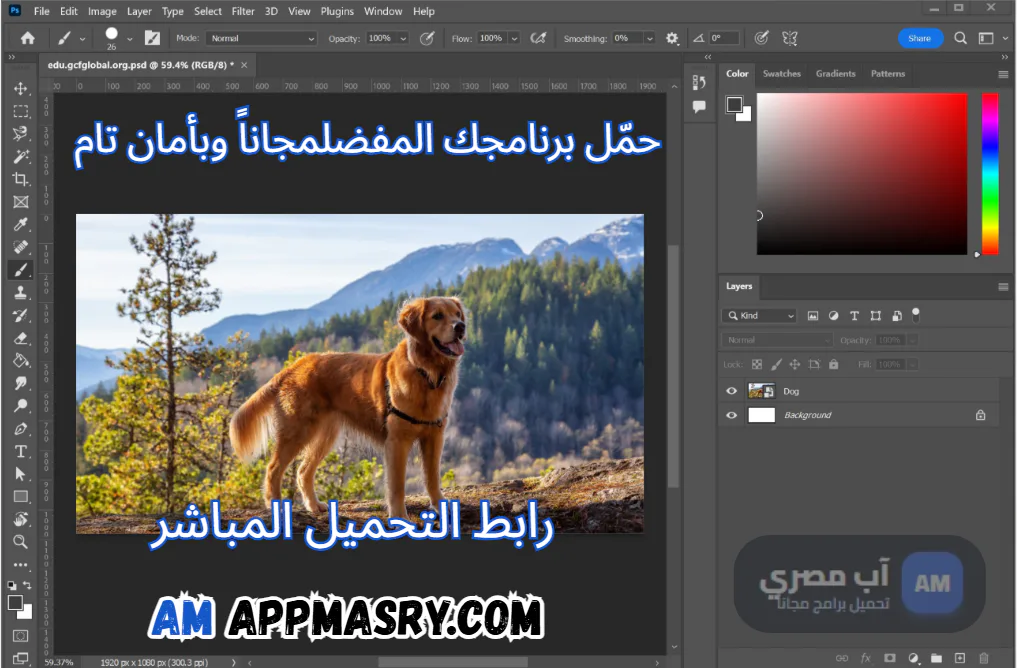Viewport: 1017px width, 668px height.
Task: Open the Filter menu
Action: click(243, 11)
